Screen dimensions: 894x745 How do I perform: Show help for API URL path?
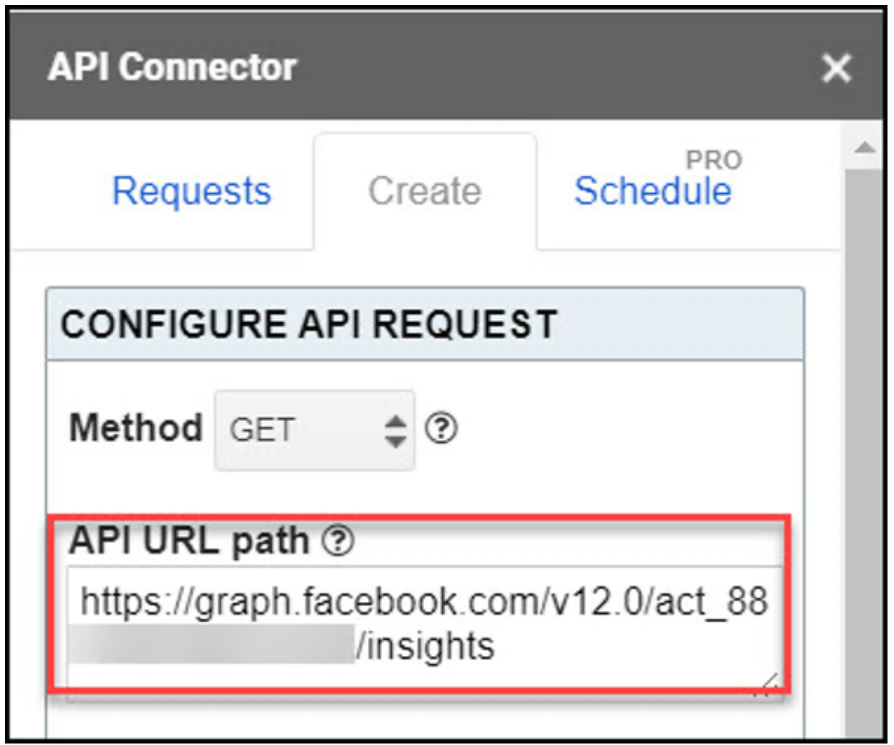pyautogui.click(x=338, y=540)
